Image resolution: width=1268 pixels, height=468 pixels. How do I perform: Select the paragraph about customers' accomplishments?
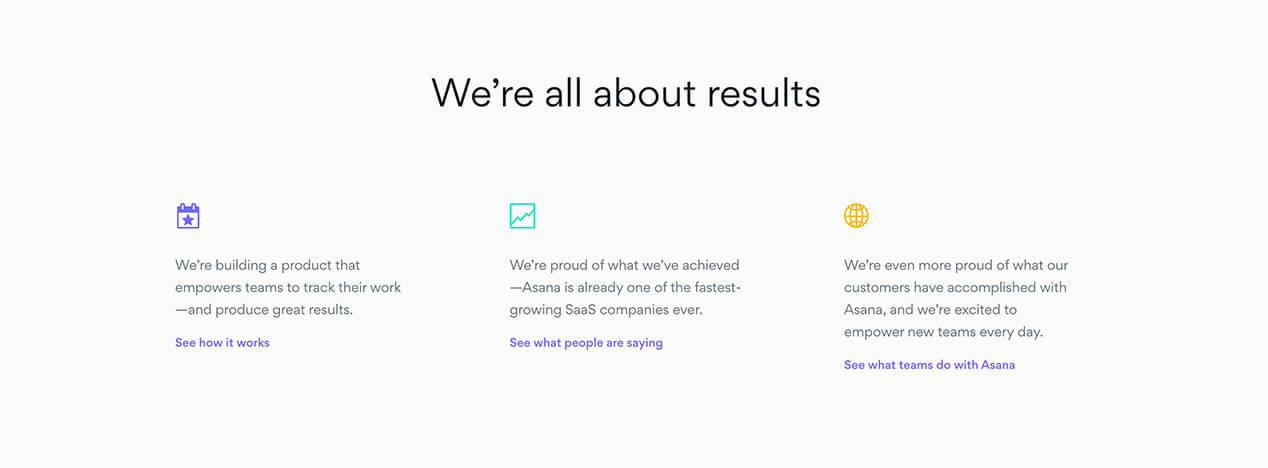pyautogui.click(x=956, y=298)
